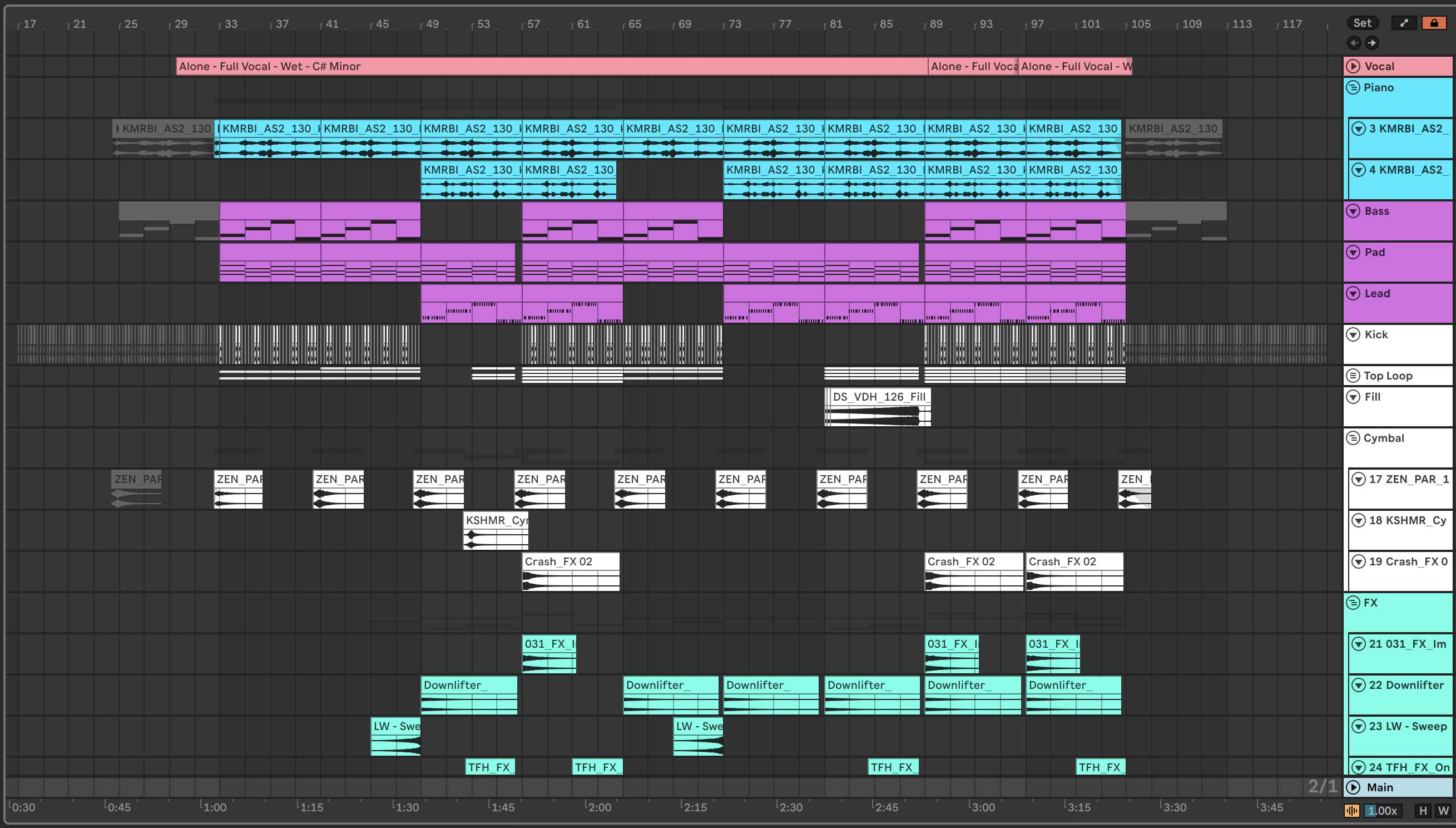
Task: Select the first Lead MIDI clip
Action: tap(471, 304)
